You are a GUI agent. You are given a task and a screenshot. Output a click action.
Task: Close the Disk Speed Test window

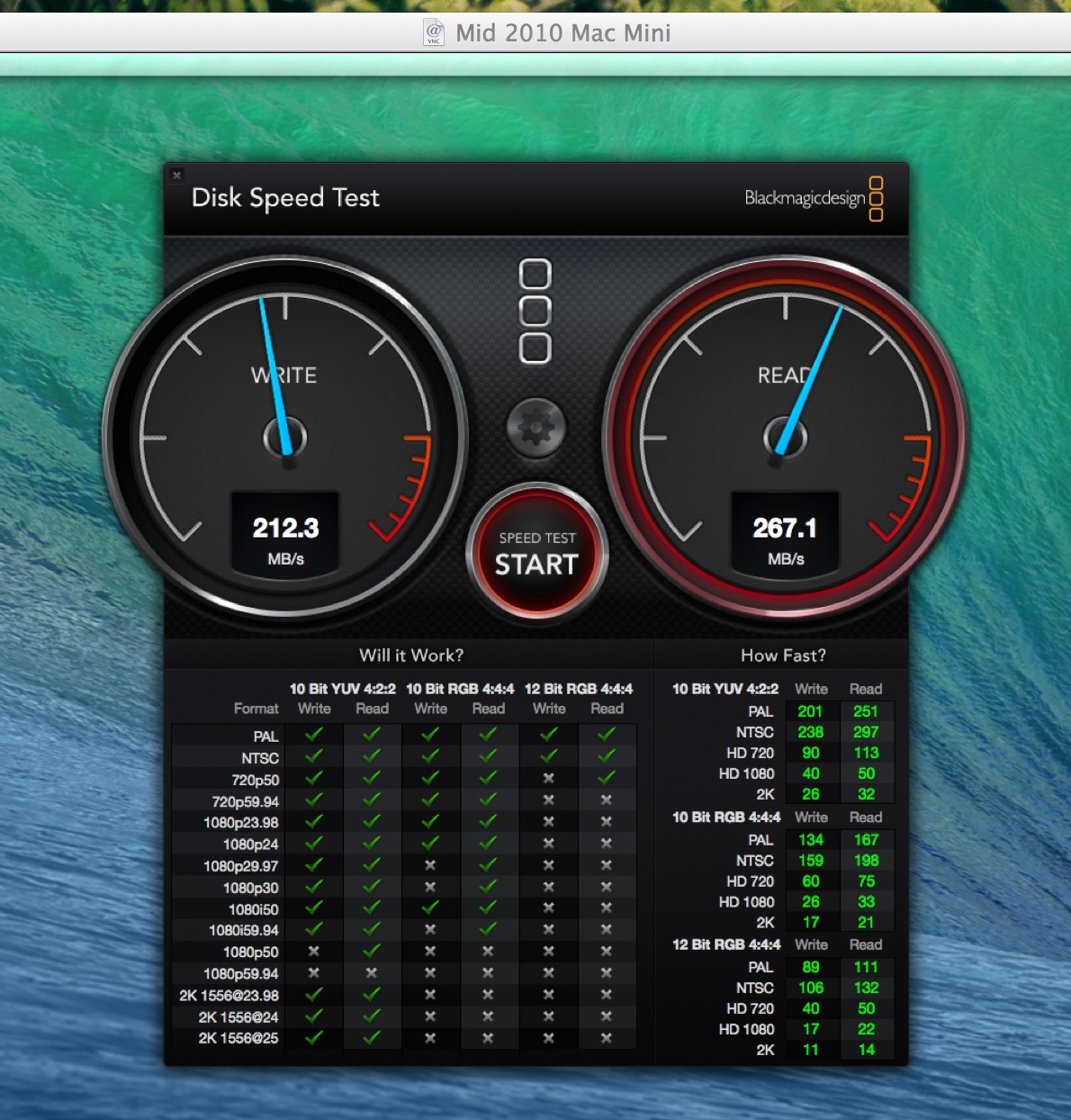click(177, 175)
